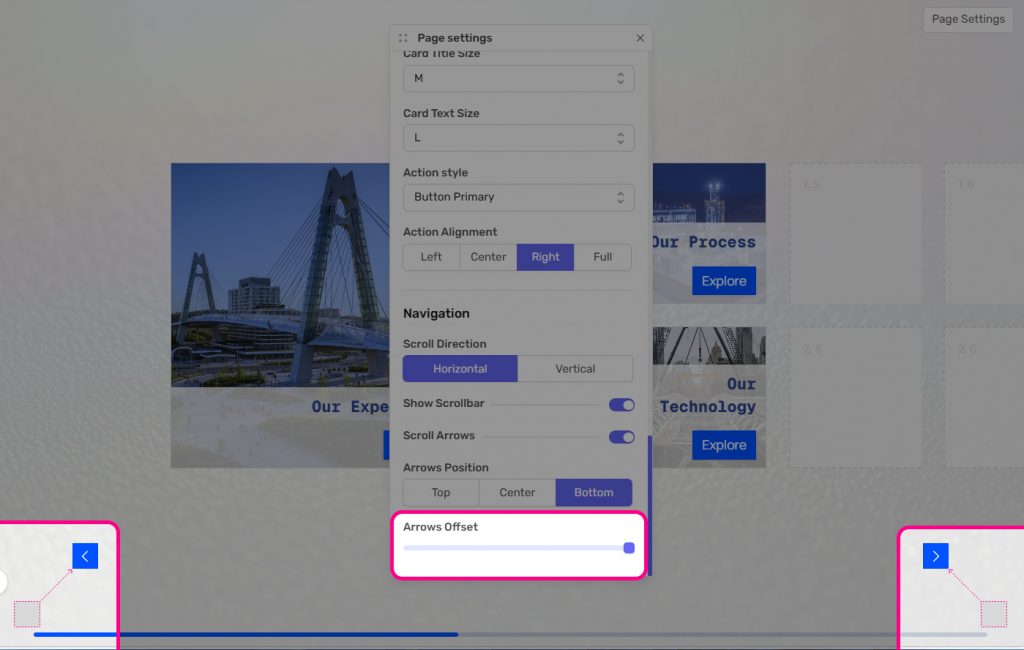Expand the Card Text Size dropdown
This screenshot has height=650, width=1024.
point(518,138)
